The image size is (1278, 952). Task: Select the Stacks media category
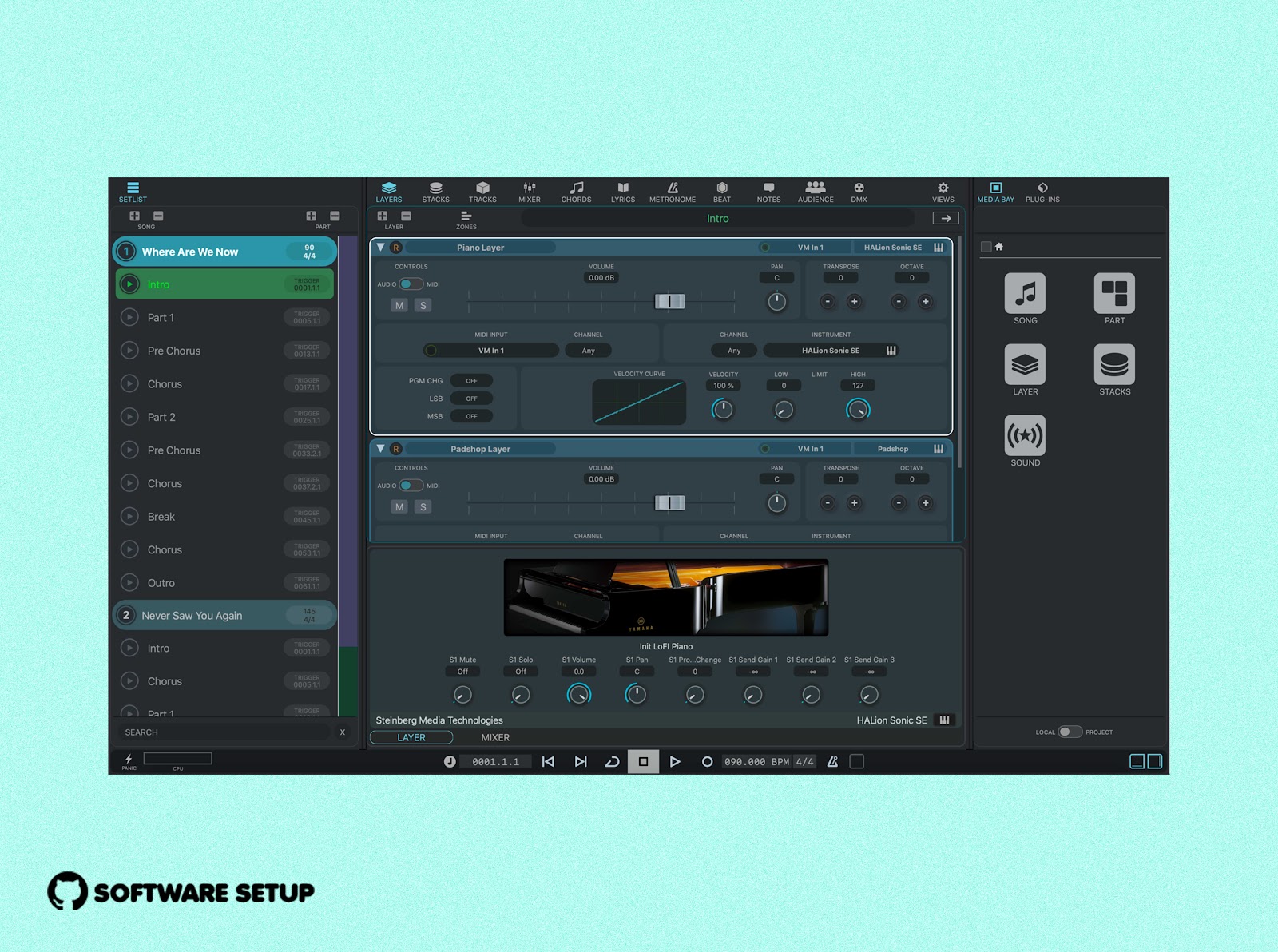1114,364
